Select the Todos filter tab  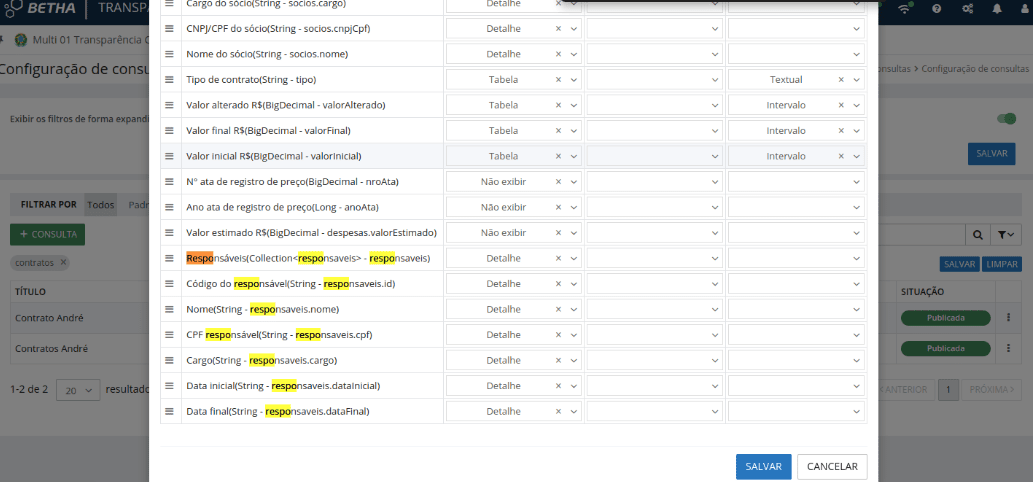point(100,204)
